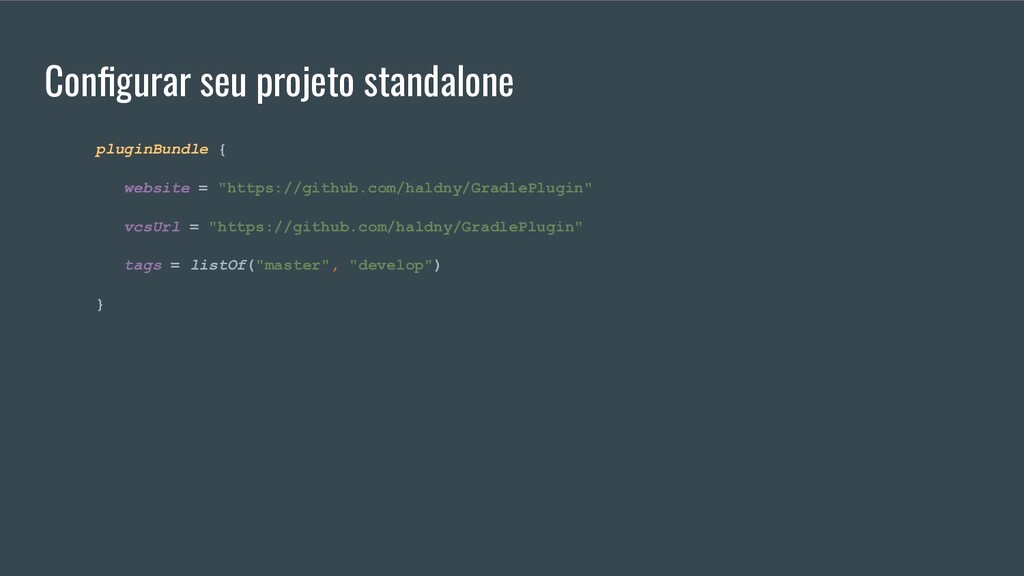The height and width of the screenshot is (576, 1024).
Task: Click the closing parenthesis after "develop"
Action: 437,265
